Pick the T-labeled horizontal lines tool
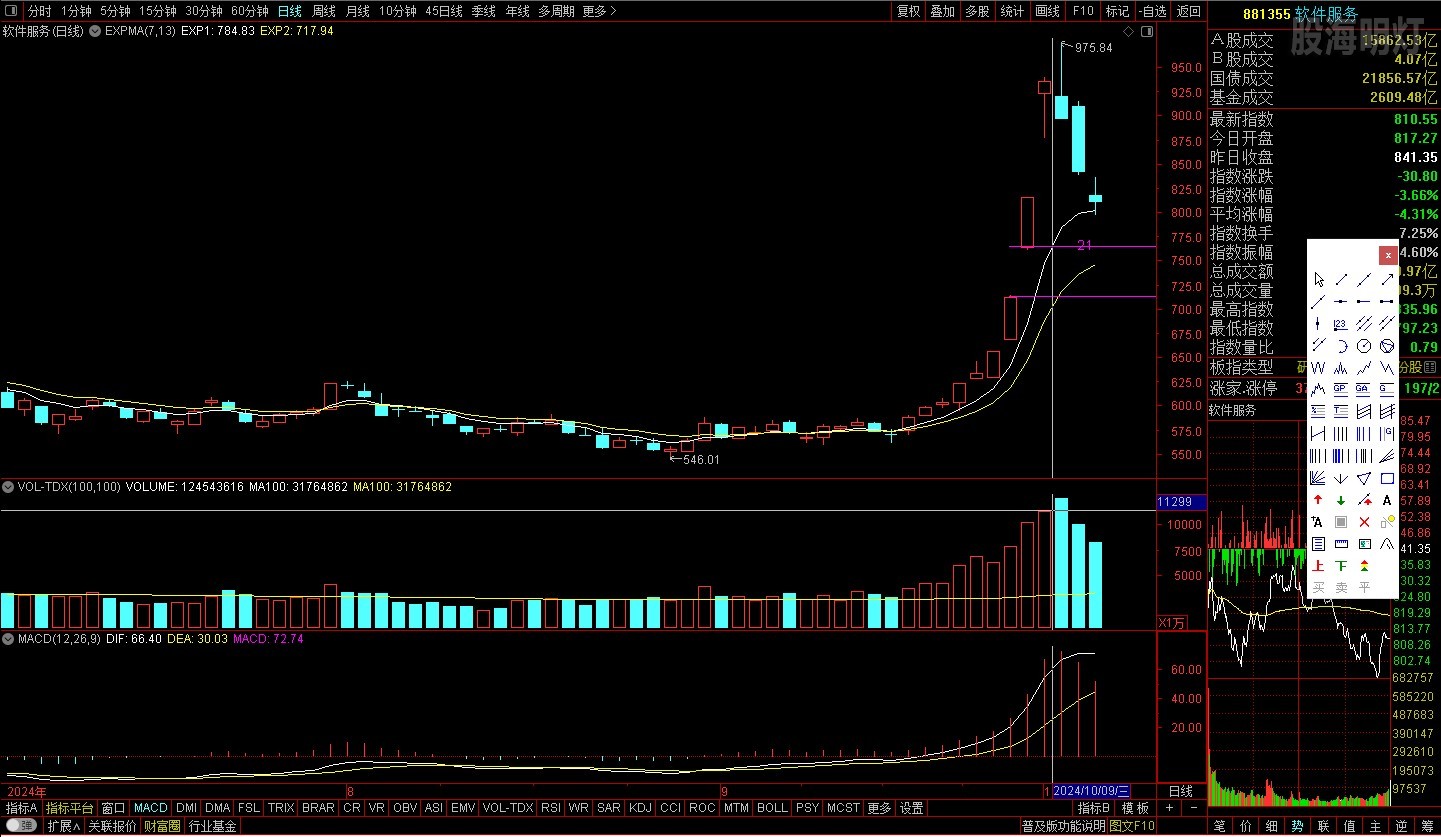This screenshot has width=1441, height=837. (1341, 411)
